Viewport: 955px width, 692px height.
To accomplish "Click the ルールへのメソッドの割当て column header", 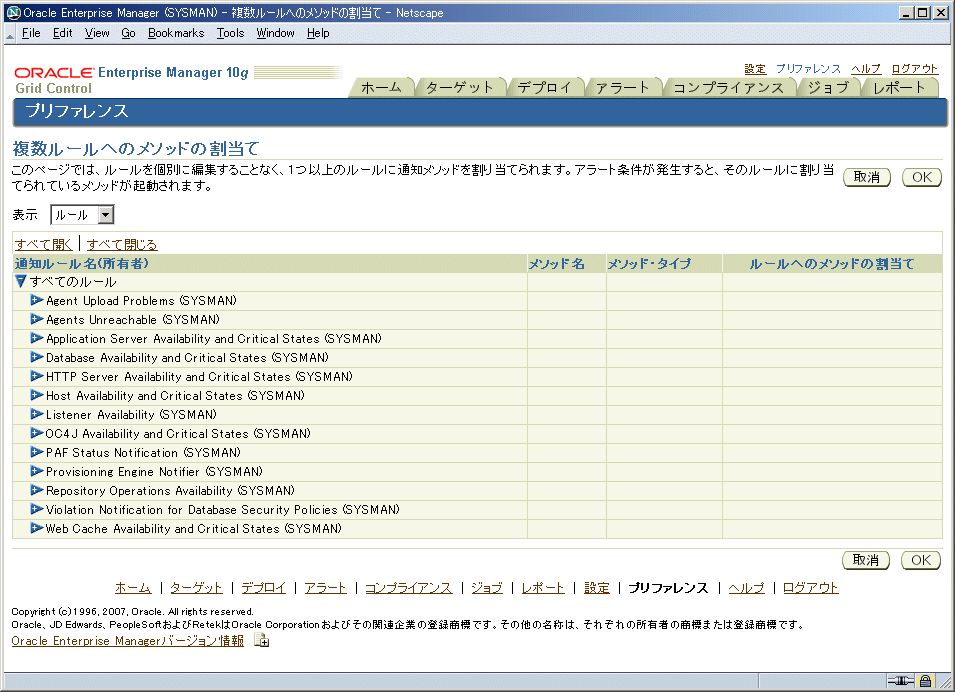I will click(x=831, y=264).
